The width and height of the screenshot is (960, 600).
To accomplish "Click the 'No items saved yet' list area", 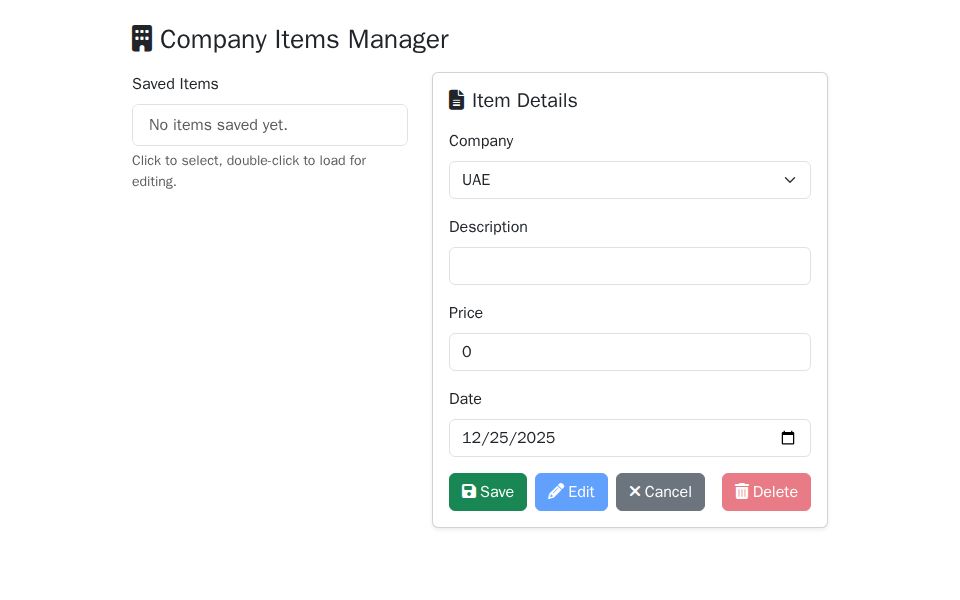I will (x=270, y=125).
